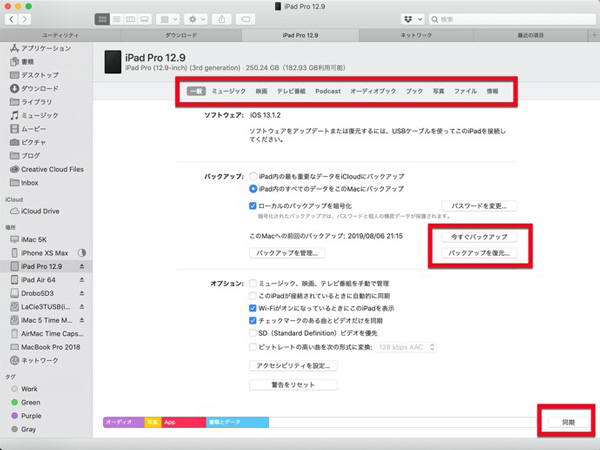Screen dimensions: 600x450
Task: Open ピクチャ in the sidebar
Action: point(28,142)
